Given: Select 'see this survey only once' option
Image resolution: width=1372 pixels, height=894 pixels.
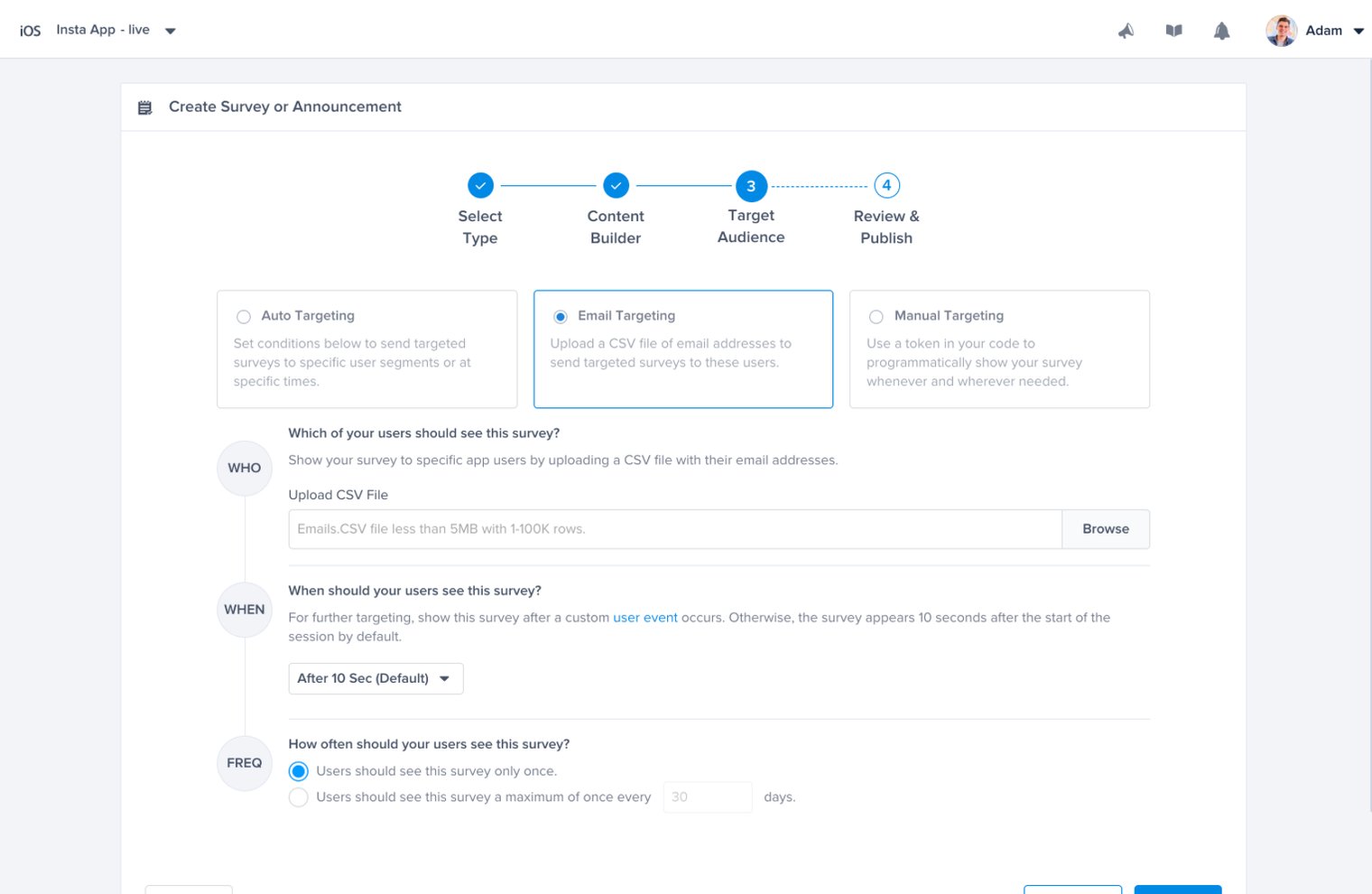Looking at the screenshot, I should click(x=299, y=771).
